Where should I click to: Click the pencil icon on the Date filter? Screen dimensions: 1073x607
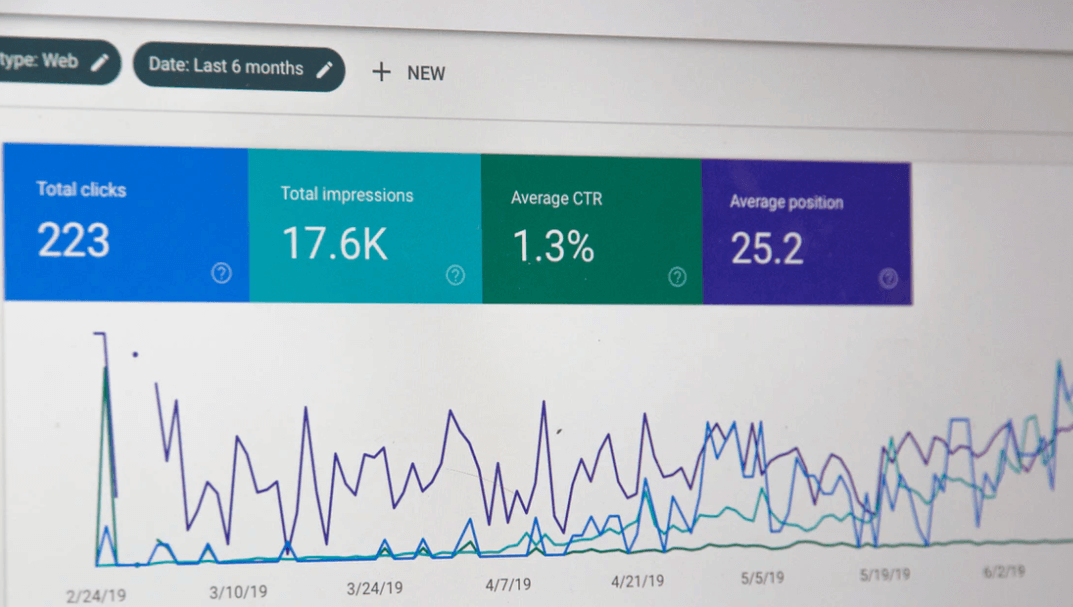(x=325, y=70)
